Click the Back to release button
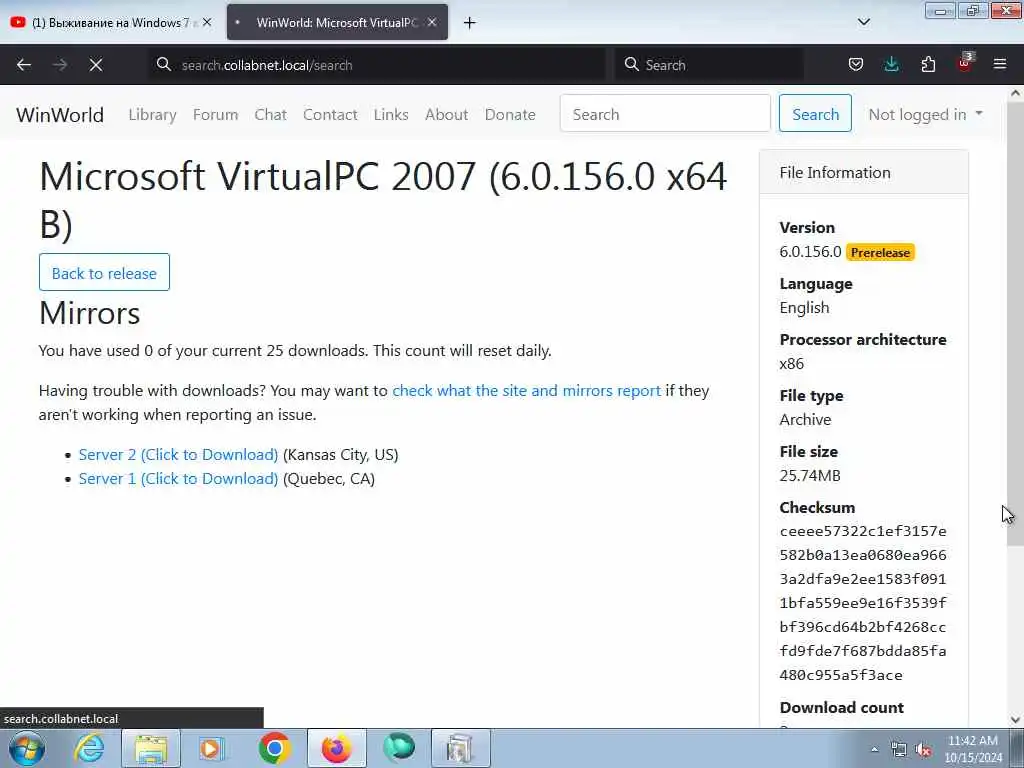Viewport: 1024px width, 768px height. (x=104, y=272)
